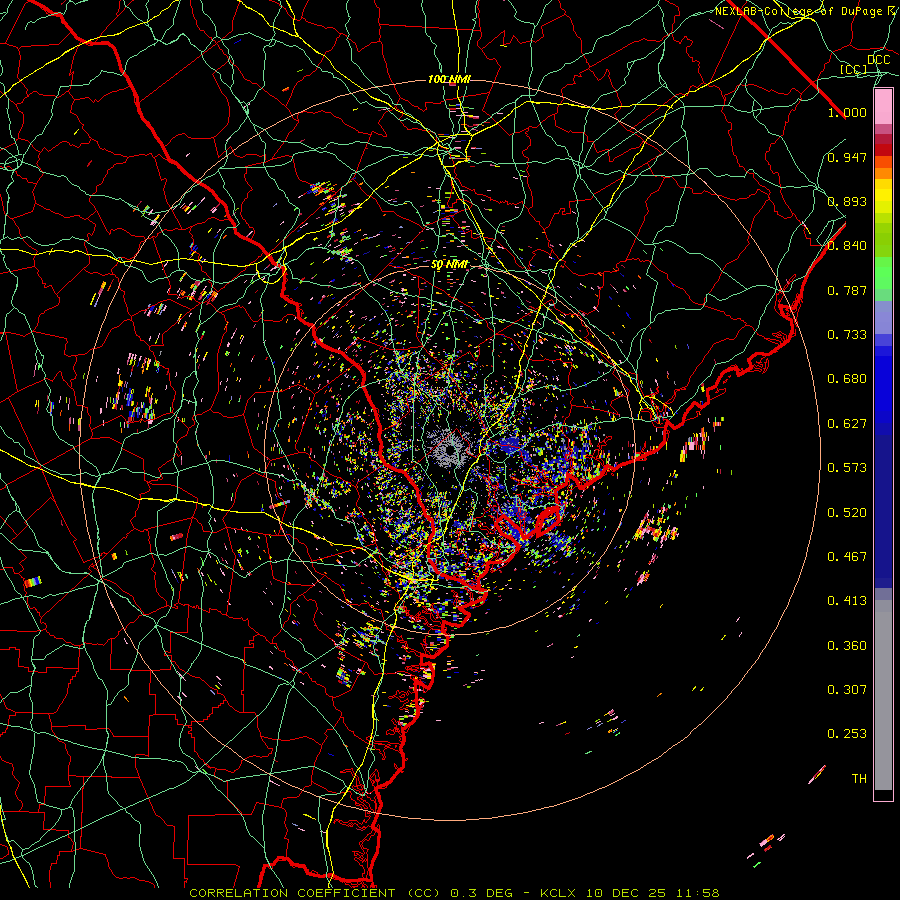Image resolution: width=900 pixels, height=900 pixels.
Task: Click the DCC label above the color bar
Action: click(x=878, y=60)
